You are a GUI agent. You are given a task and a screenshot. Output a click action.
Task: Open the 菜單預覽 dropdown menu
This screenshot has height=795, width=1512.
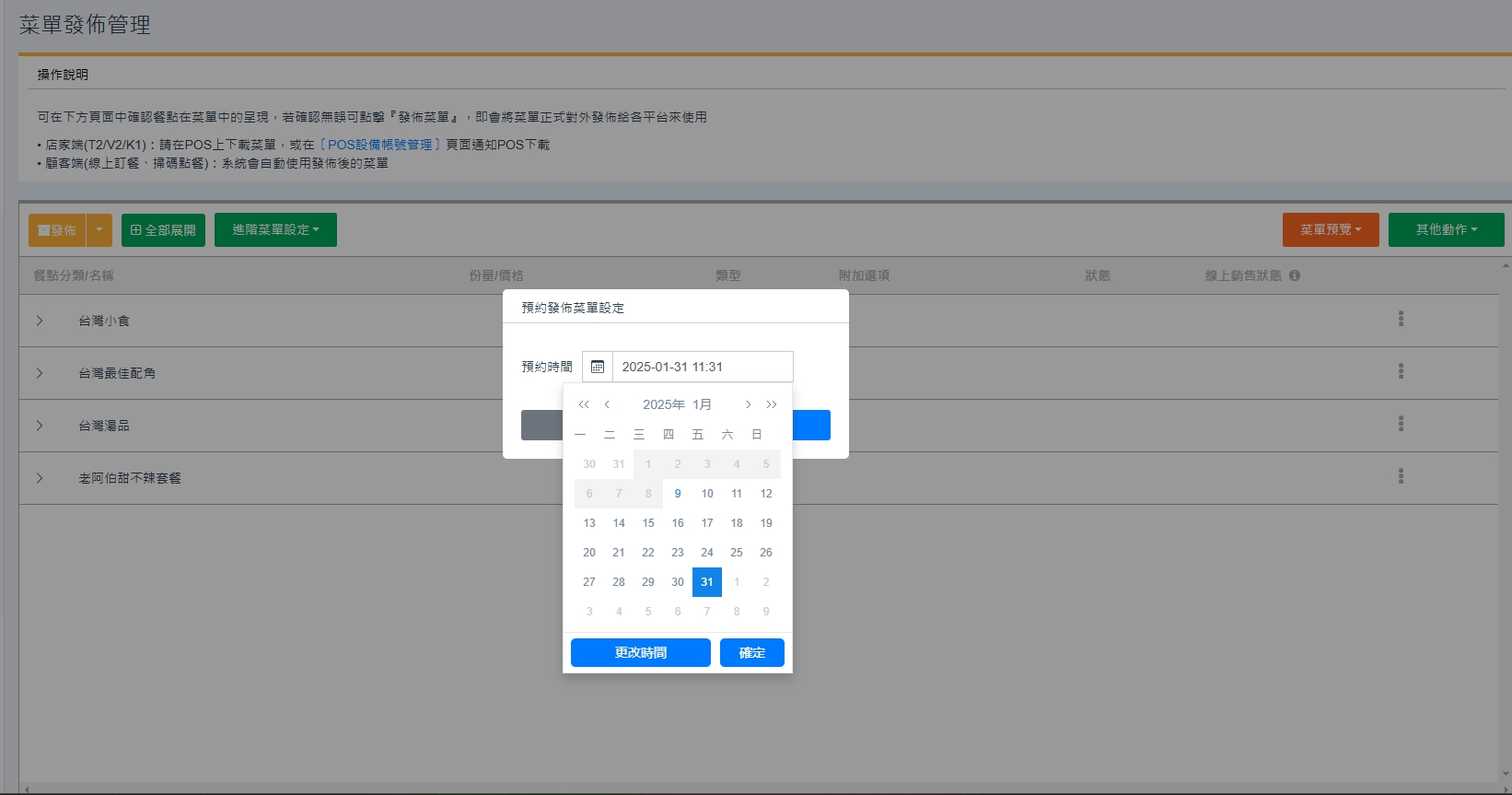tap(1330, 230)
